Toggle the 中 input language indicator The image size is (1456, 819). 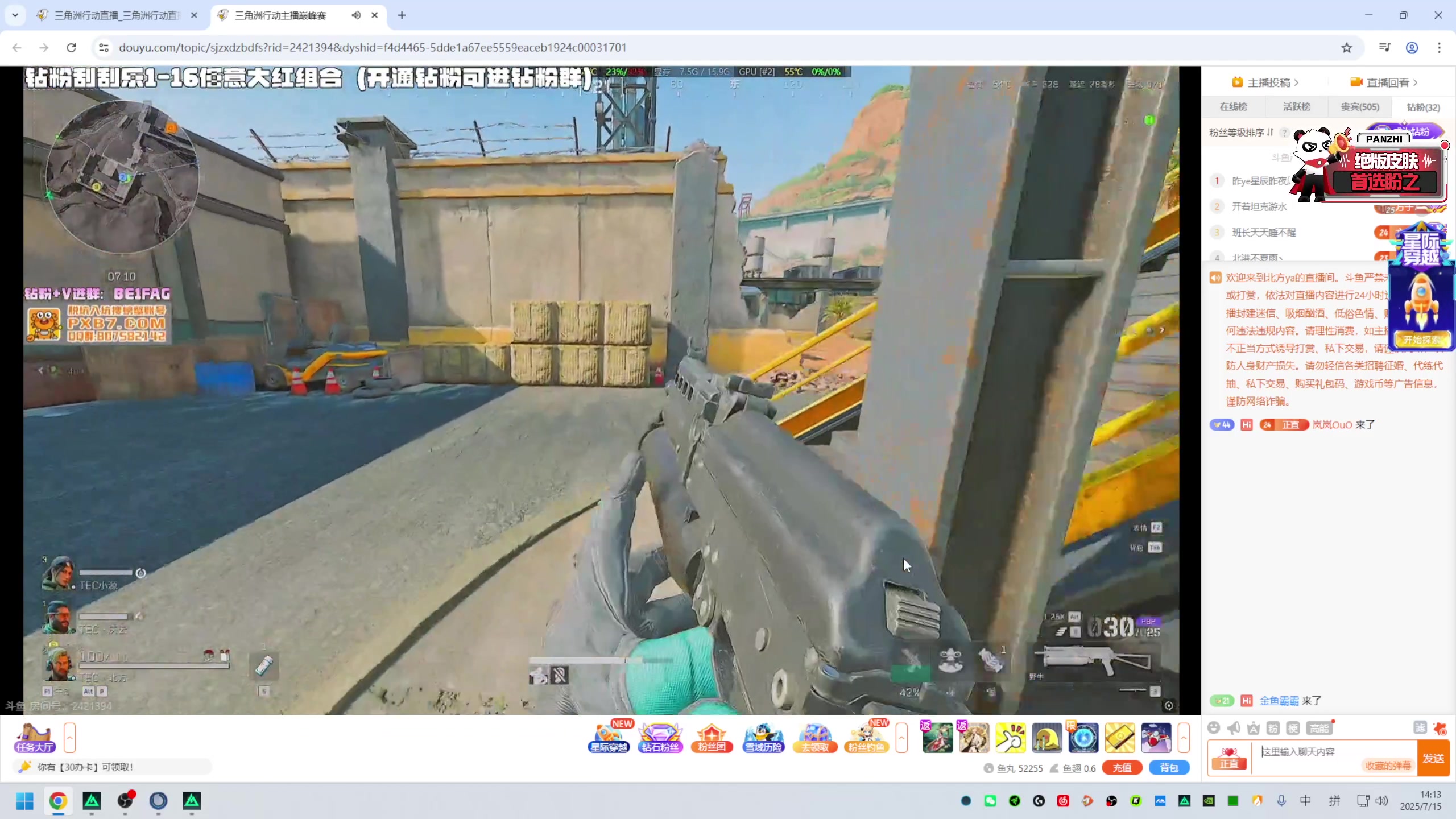1306,801
